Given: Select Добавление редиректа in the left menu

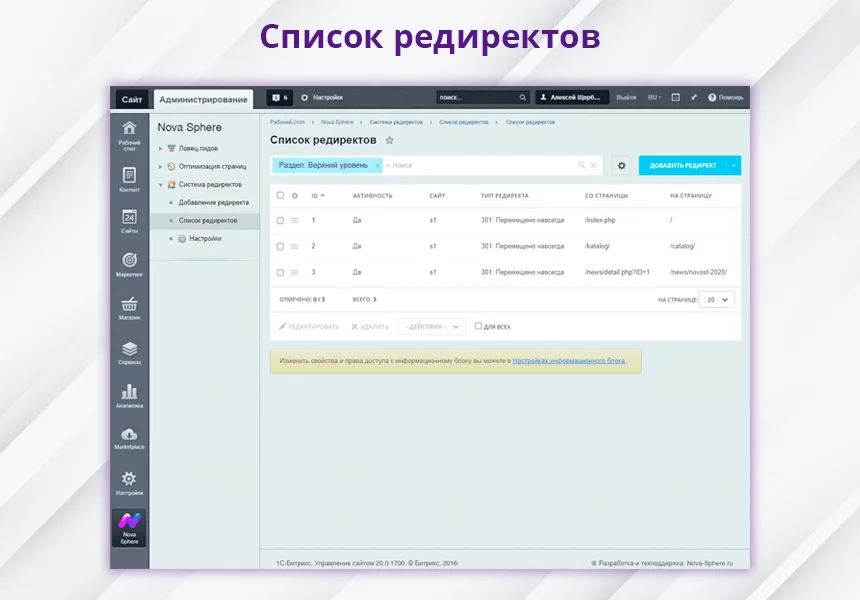Looking at the screenshot, I should tap(213, 202).
